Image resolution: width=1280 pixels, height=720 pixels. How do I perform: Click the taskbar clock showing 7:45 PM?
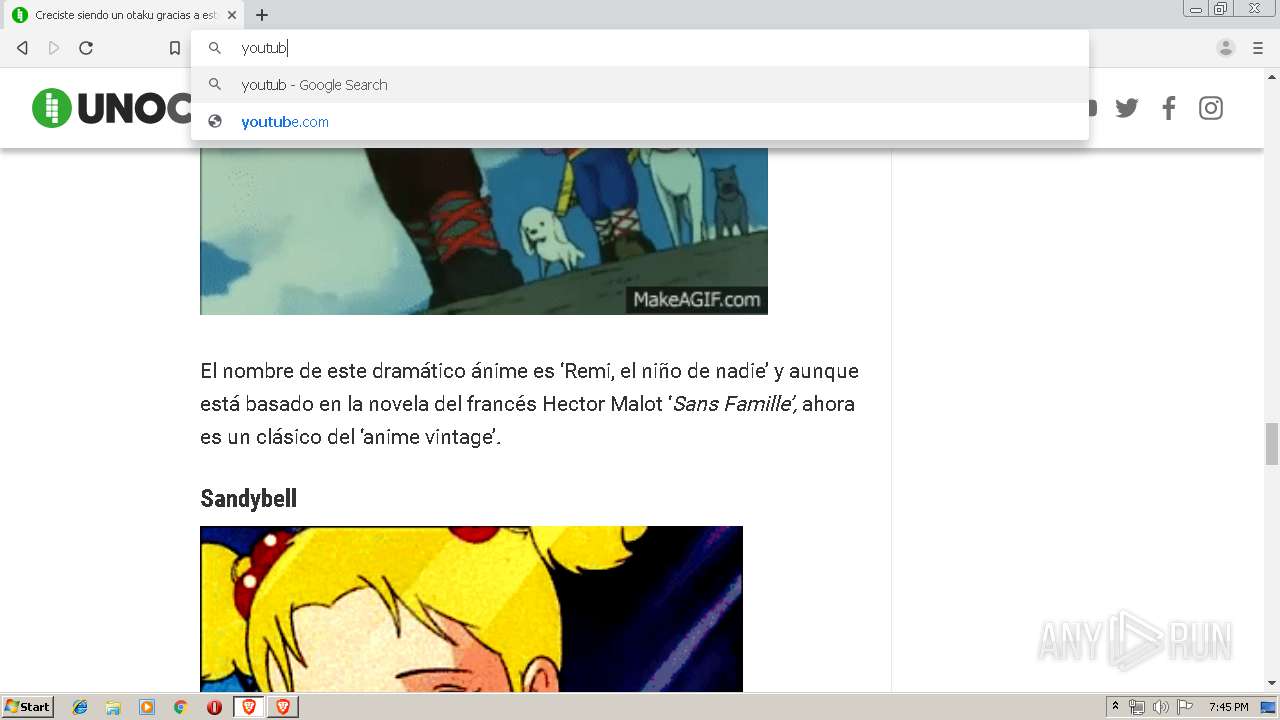1228,707
